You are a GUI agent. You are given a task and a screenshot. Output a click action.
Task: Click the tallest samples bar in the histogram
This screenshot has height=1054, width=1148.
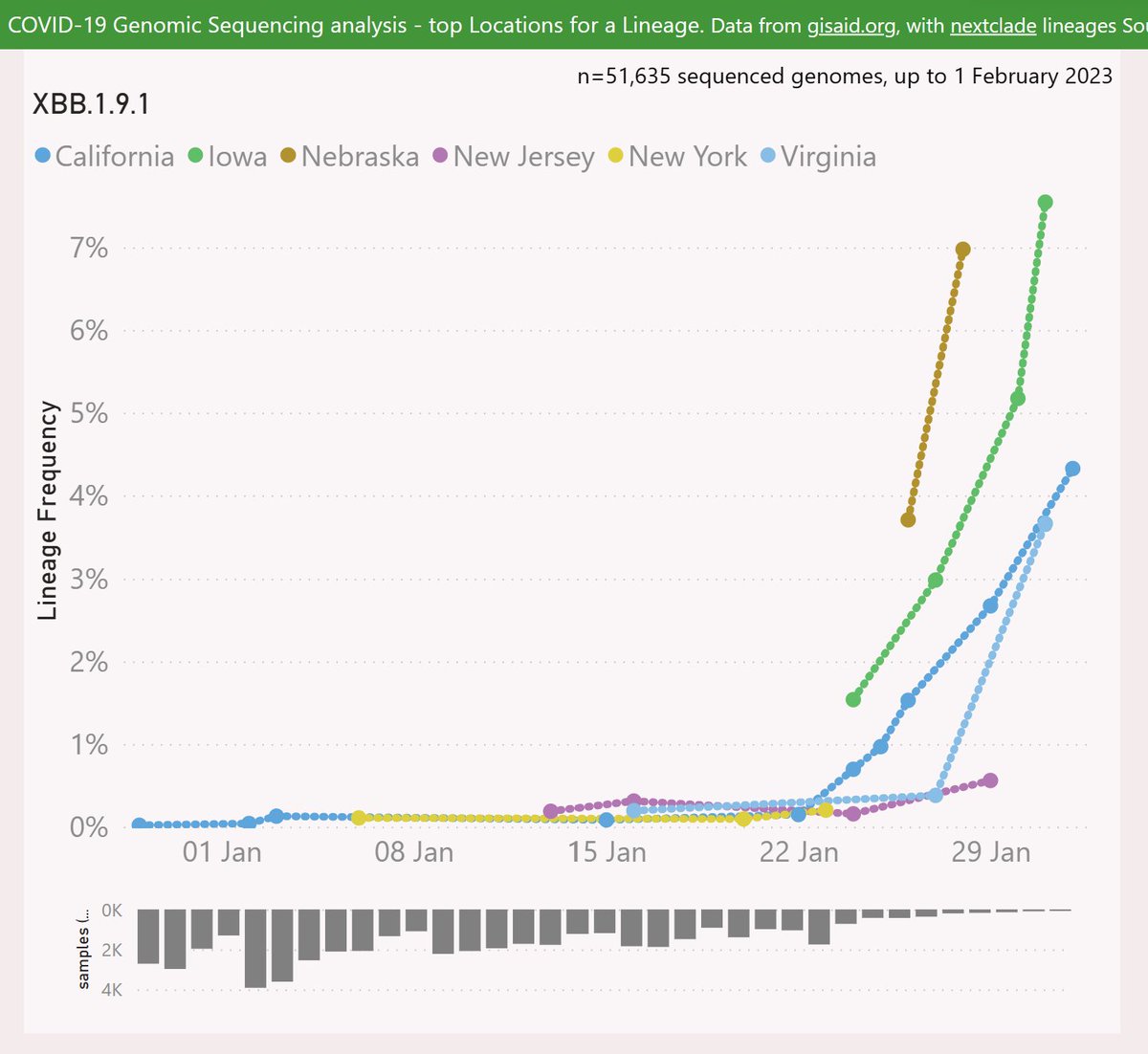click(x=255, y=948)
